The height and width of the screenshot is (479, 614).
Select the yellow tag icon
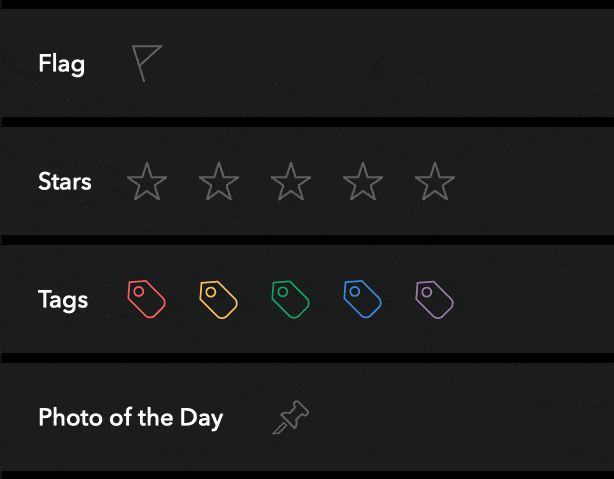pyautogui.click(x=219, y=300)
